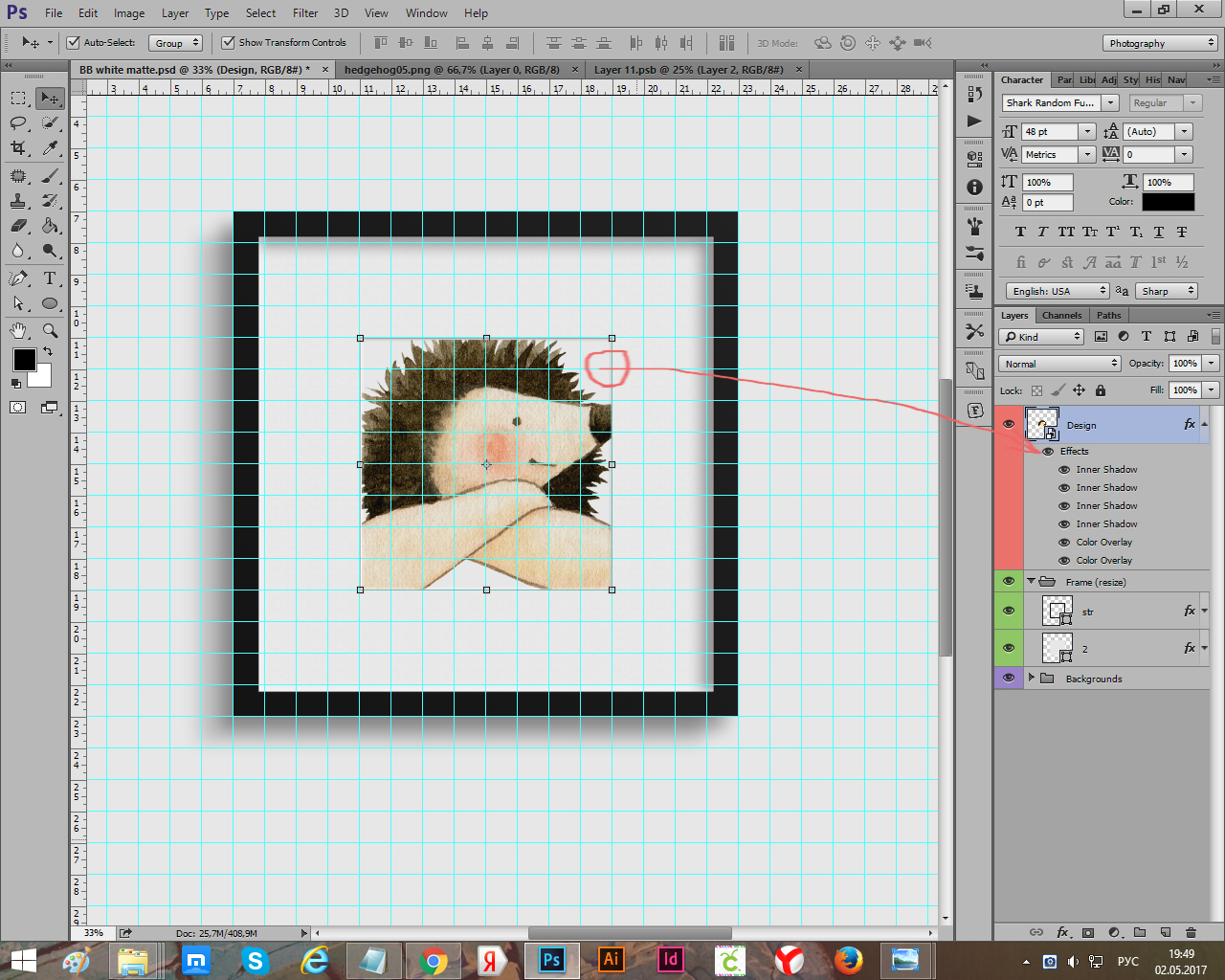This screenshot has width=1225, height=980.
Task: Switch to hedgehog05.png document tab
Action: tap(452, 69)
